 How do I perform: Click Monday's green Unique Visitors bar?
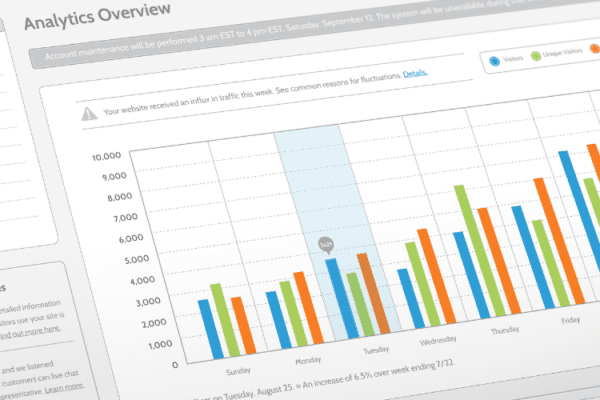click(293, 313)
